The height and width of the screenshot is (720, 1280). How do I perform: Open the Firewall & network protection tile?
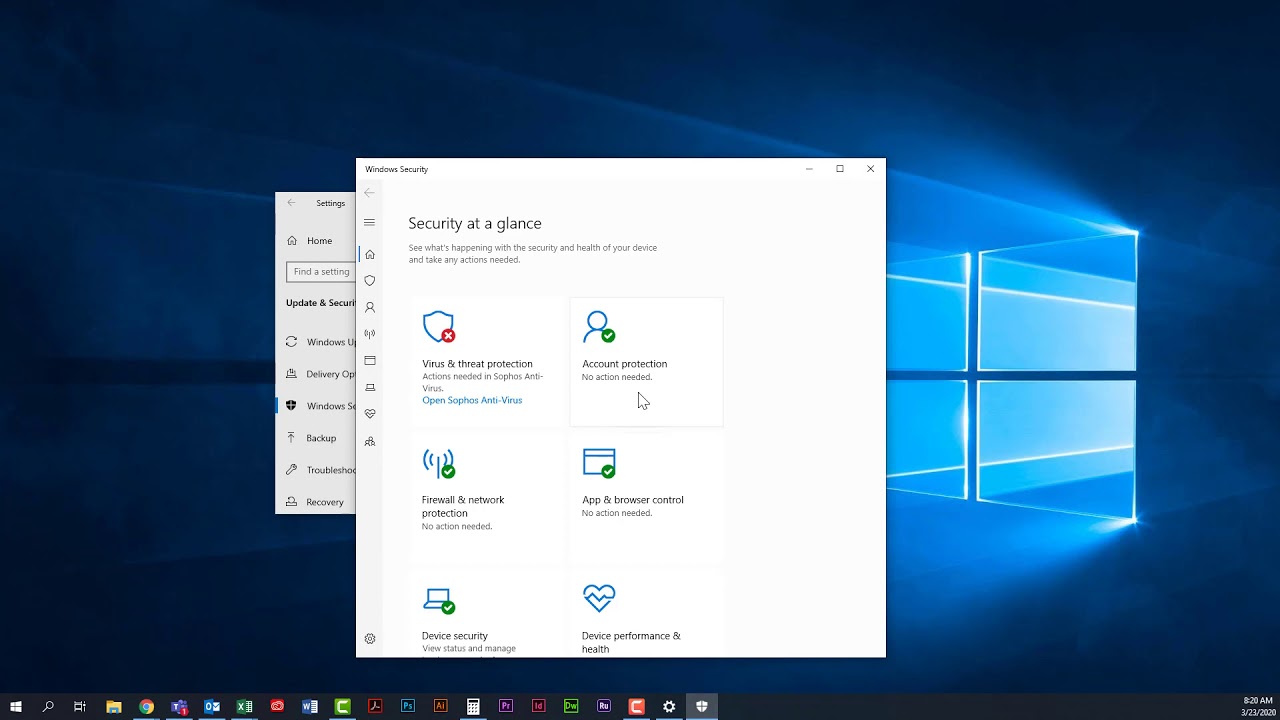pyautogui.click(x=487, y=497)
